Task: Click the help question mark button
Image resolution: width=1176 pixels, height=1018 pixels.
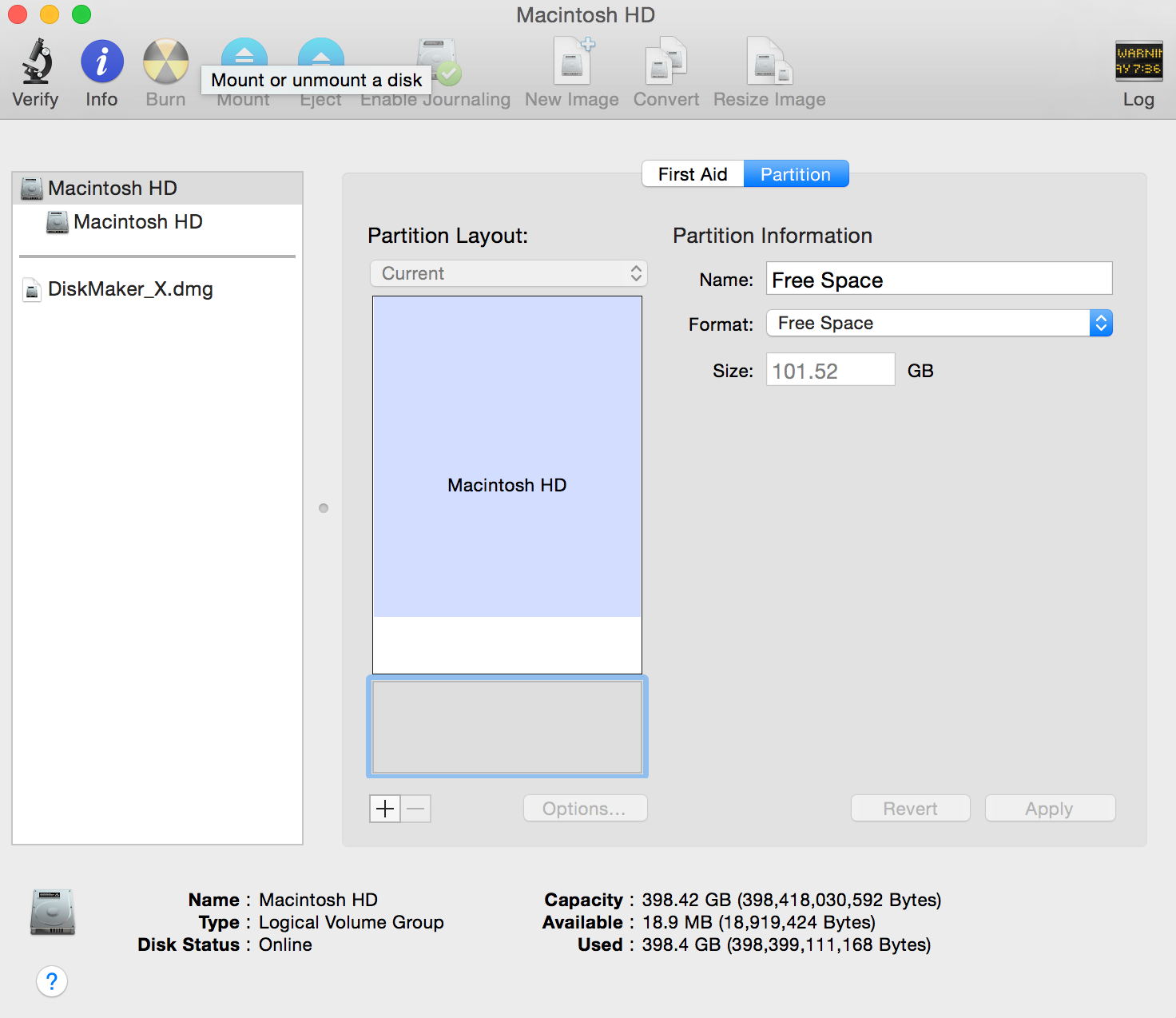Action: pos(52,981)
